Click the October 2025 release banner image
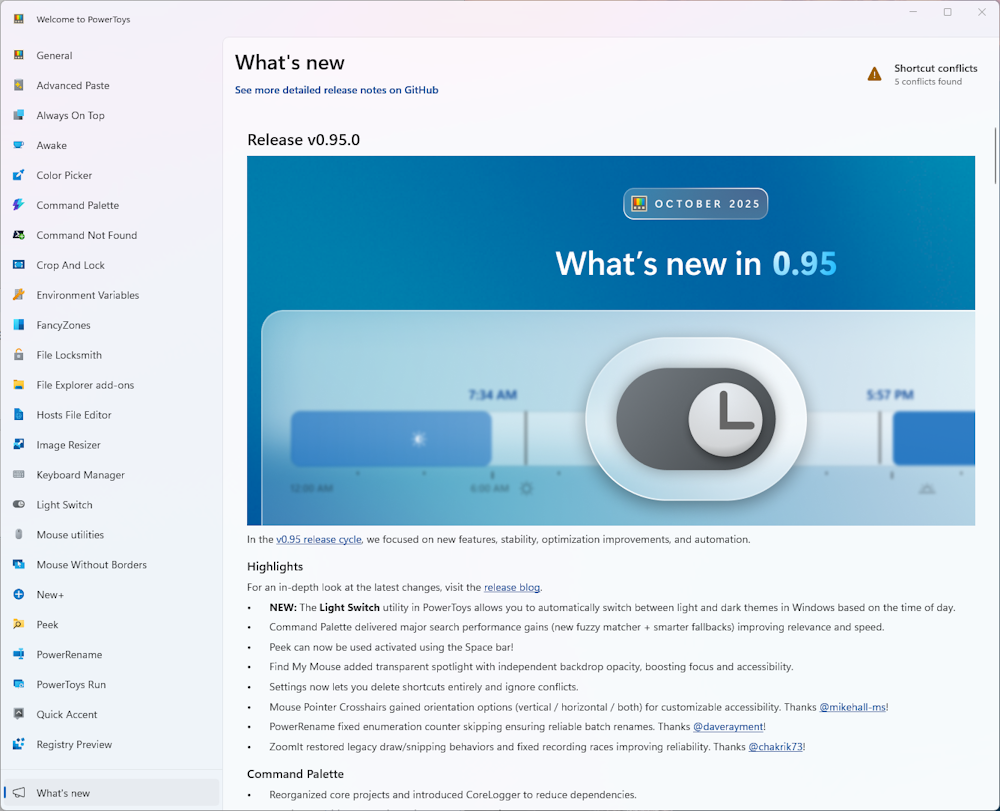1000x811 pixels. tap(610, 340)
